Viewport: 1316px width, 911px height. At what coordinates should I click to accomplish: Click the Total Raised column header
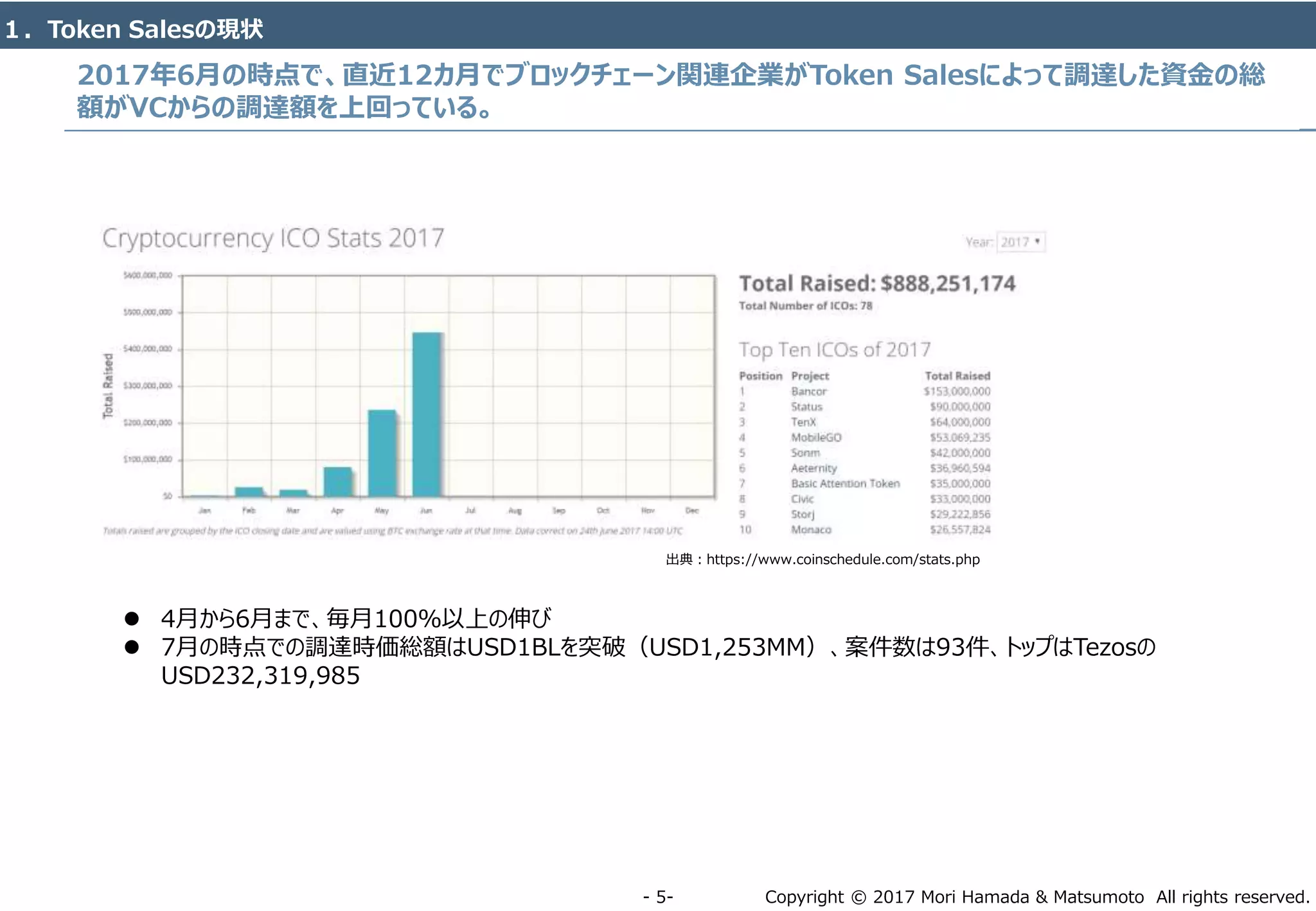coord(957,376)
